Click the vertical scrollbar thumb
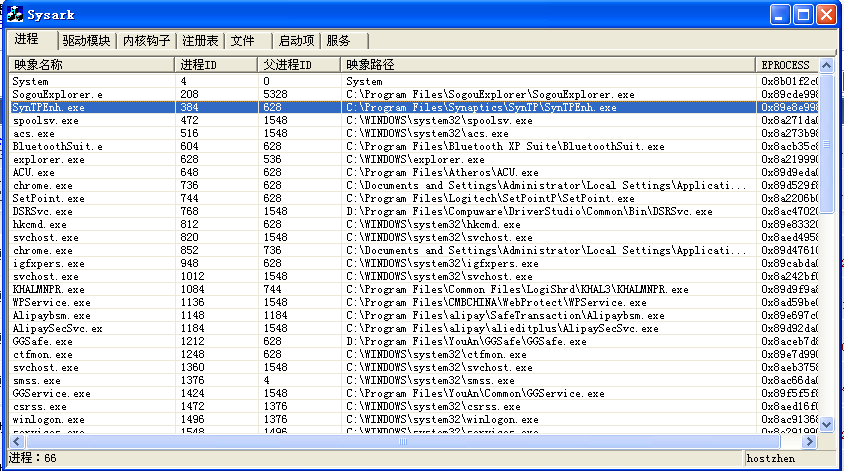Viewport: 844px width, 471px height. pyautogui.click(x=826, y=144)
